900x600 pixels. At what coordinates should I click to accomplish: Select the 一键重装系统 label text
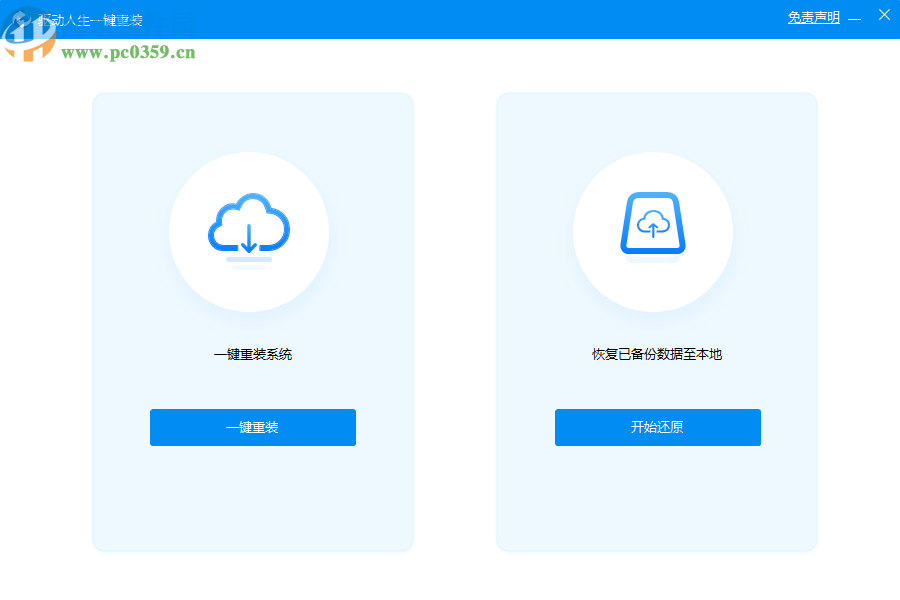253,354
